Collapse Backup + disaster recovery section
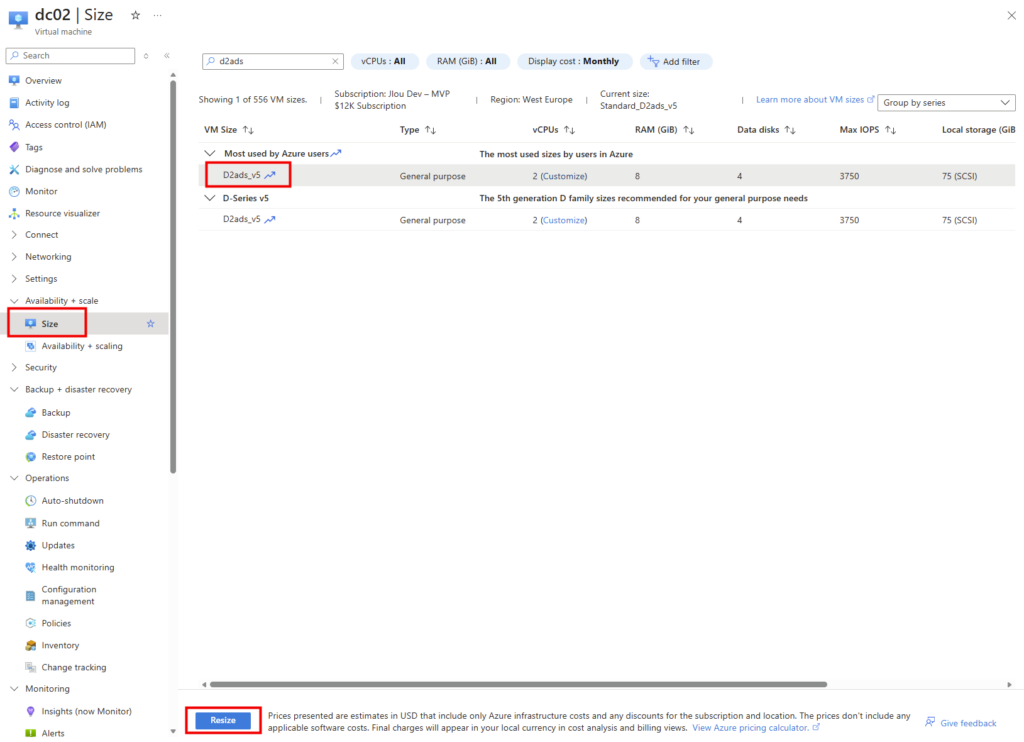This screenshot has width=1024, height=742. [14, 389]
